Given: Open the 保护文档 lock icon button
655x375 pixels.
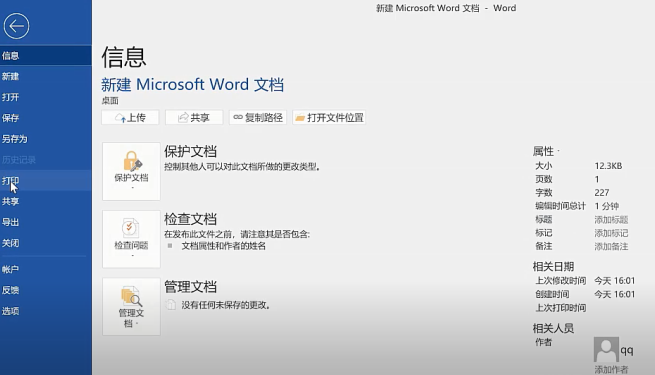Looking at the screenshot, I should (x=131, y=171).
